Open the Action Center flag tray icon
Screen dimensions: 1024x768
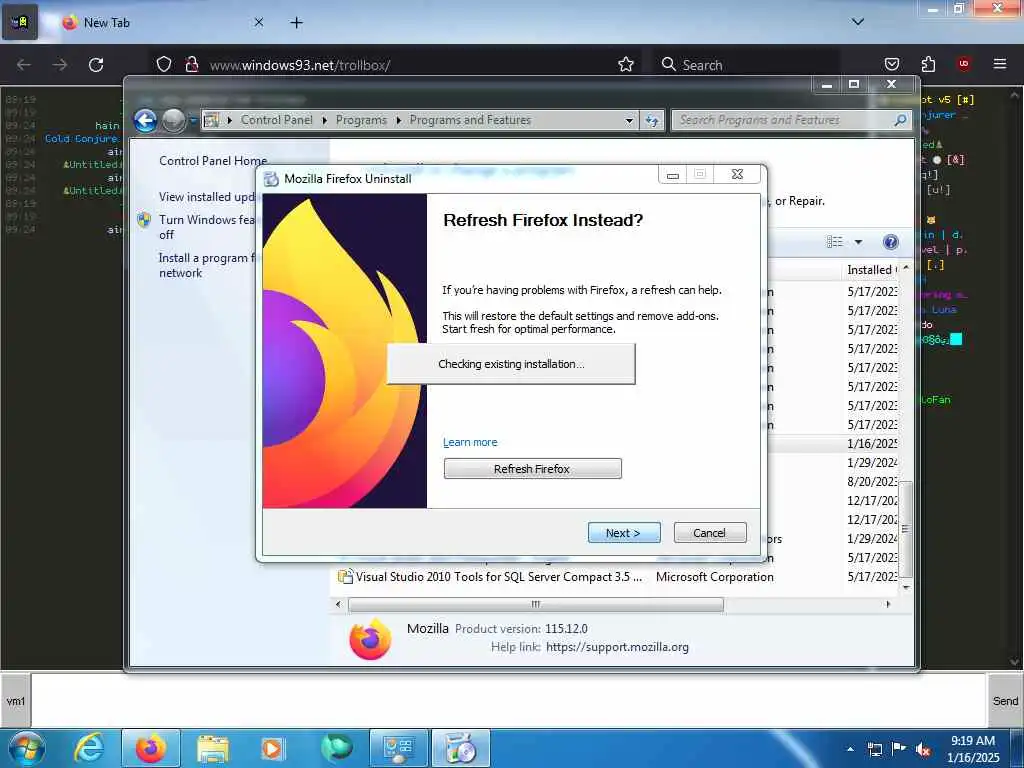pyautogui.click(x=899, y=749)
